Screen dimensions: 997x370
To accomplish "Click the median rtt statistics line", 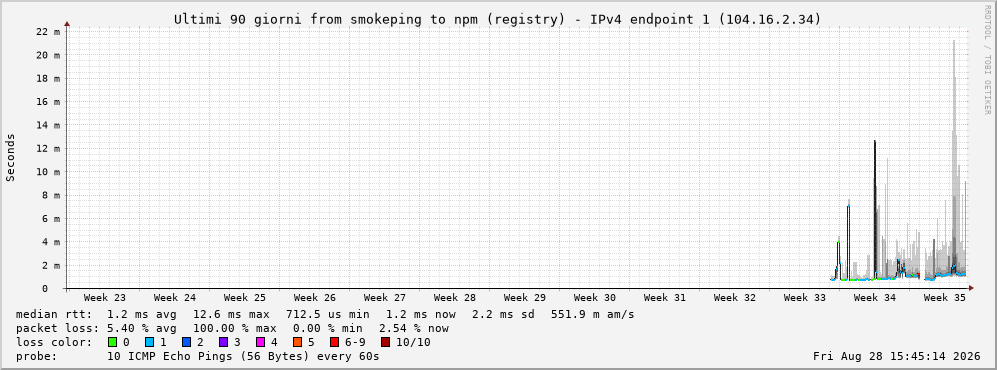I will tap(324, 314).
